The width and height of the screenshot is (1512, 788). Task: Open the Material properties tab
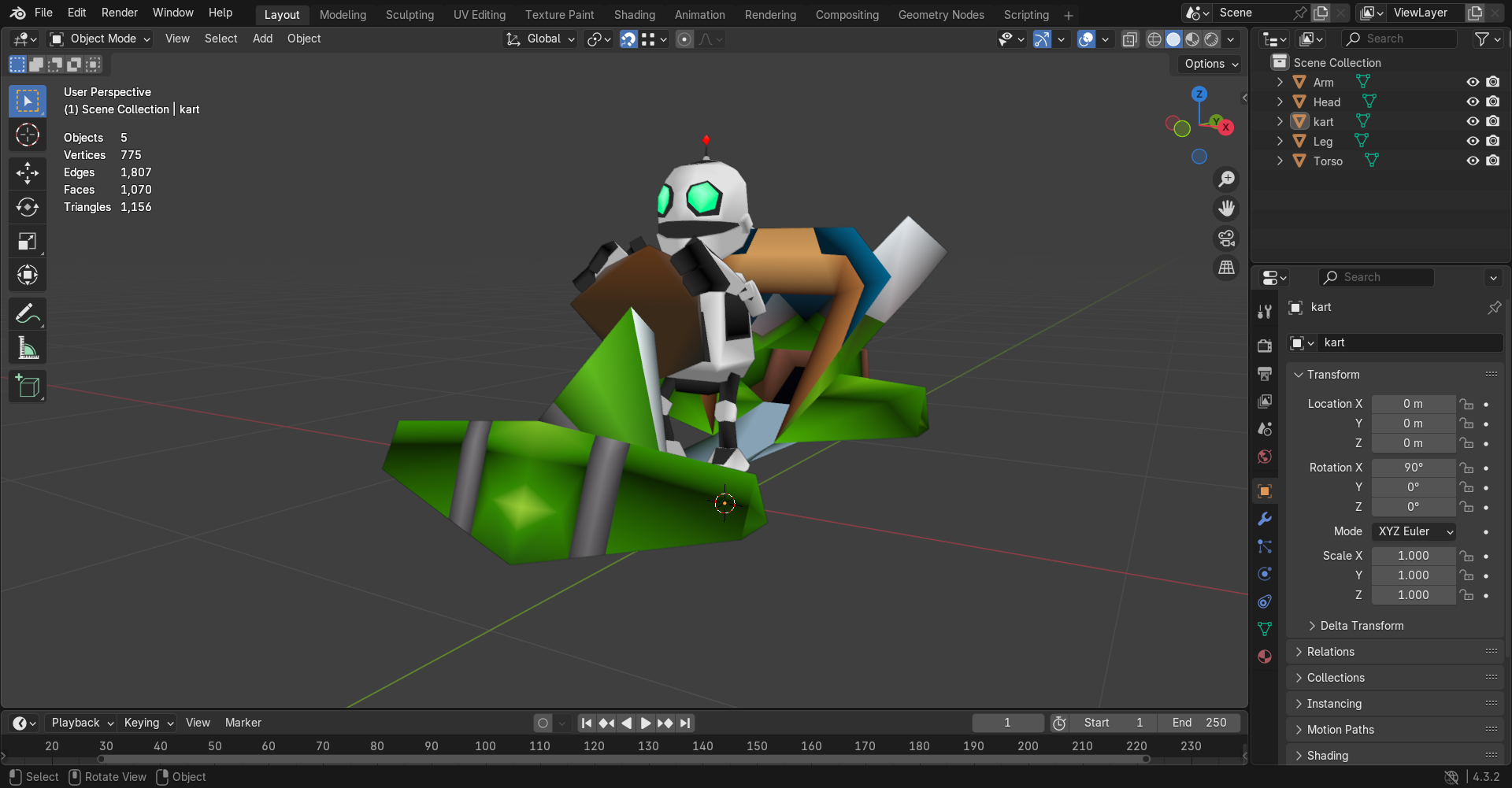(1265, 657)
